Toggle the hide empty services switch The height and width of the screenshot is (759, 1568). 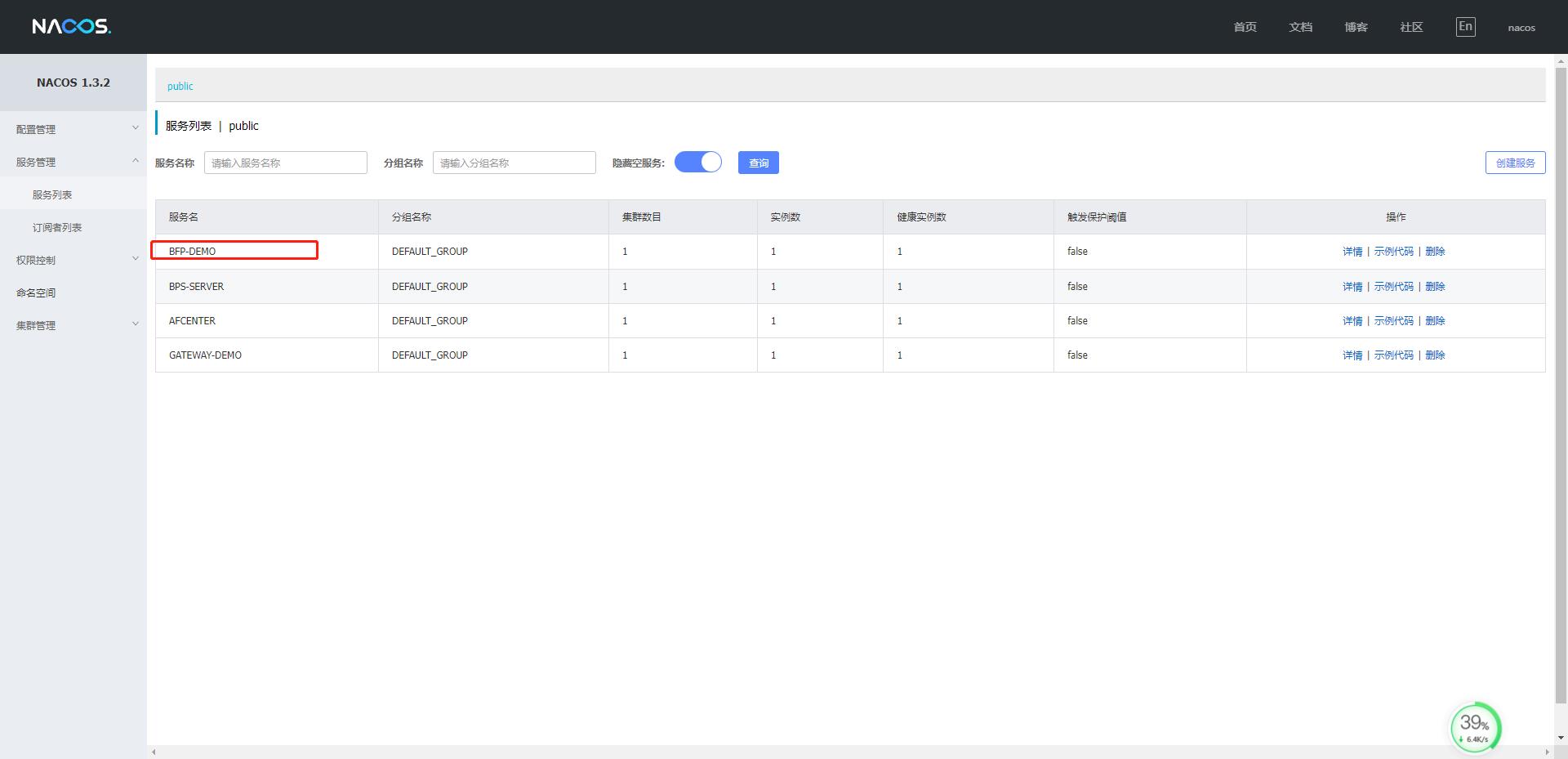tap(698, 163)
